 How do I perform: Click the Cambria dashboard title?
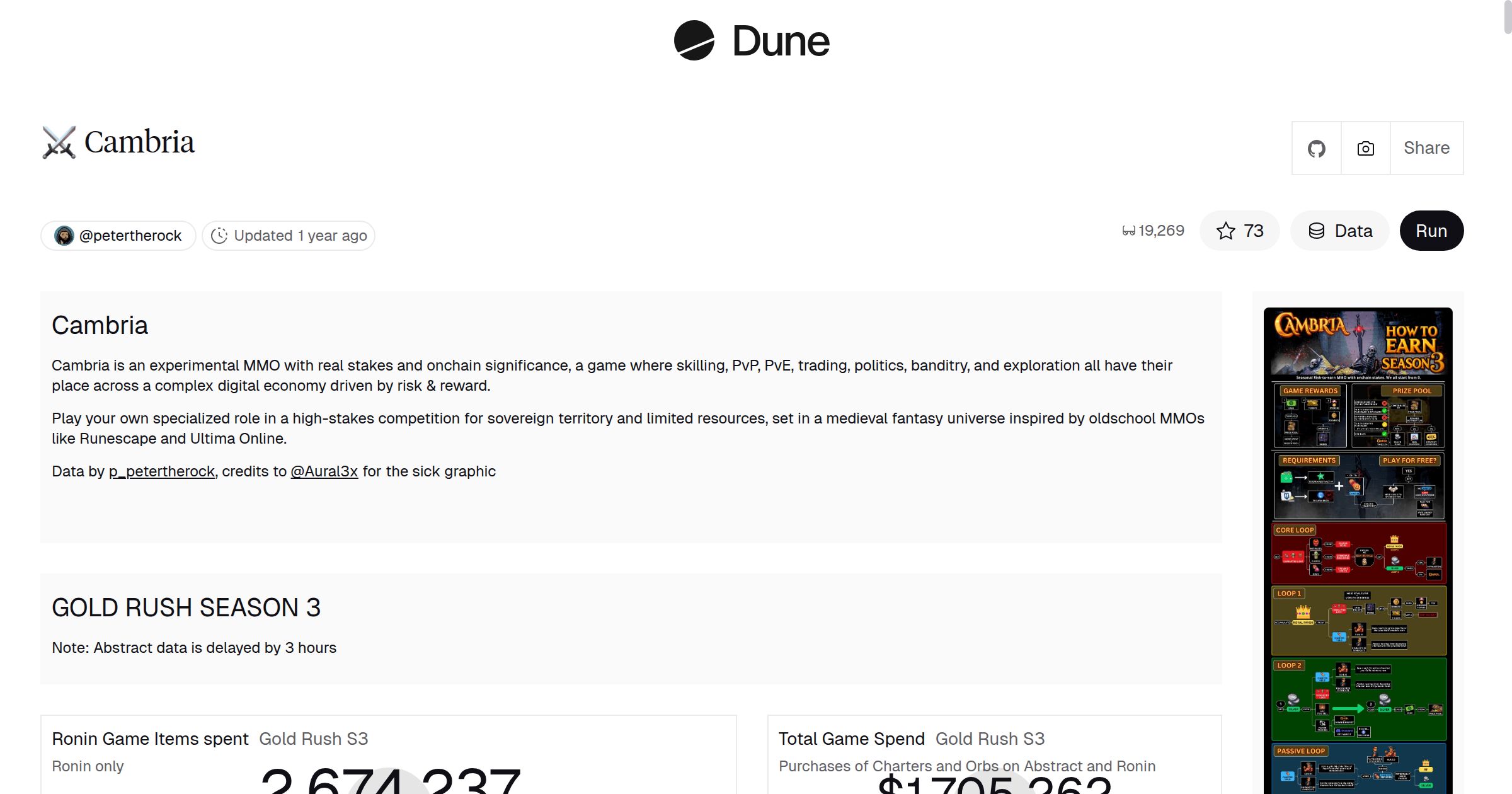(139, 142)
